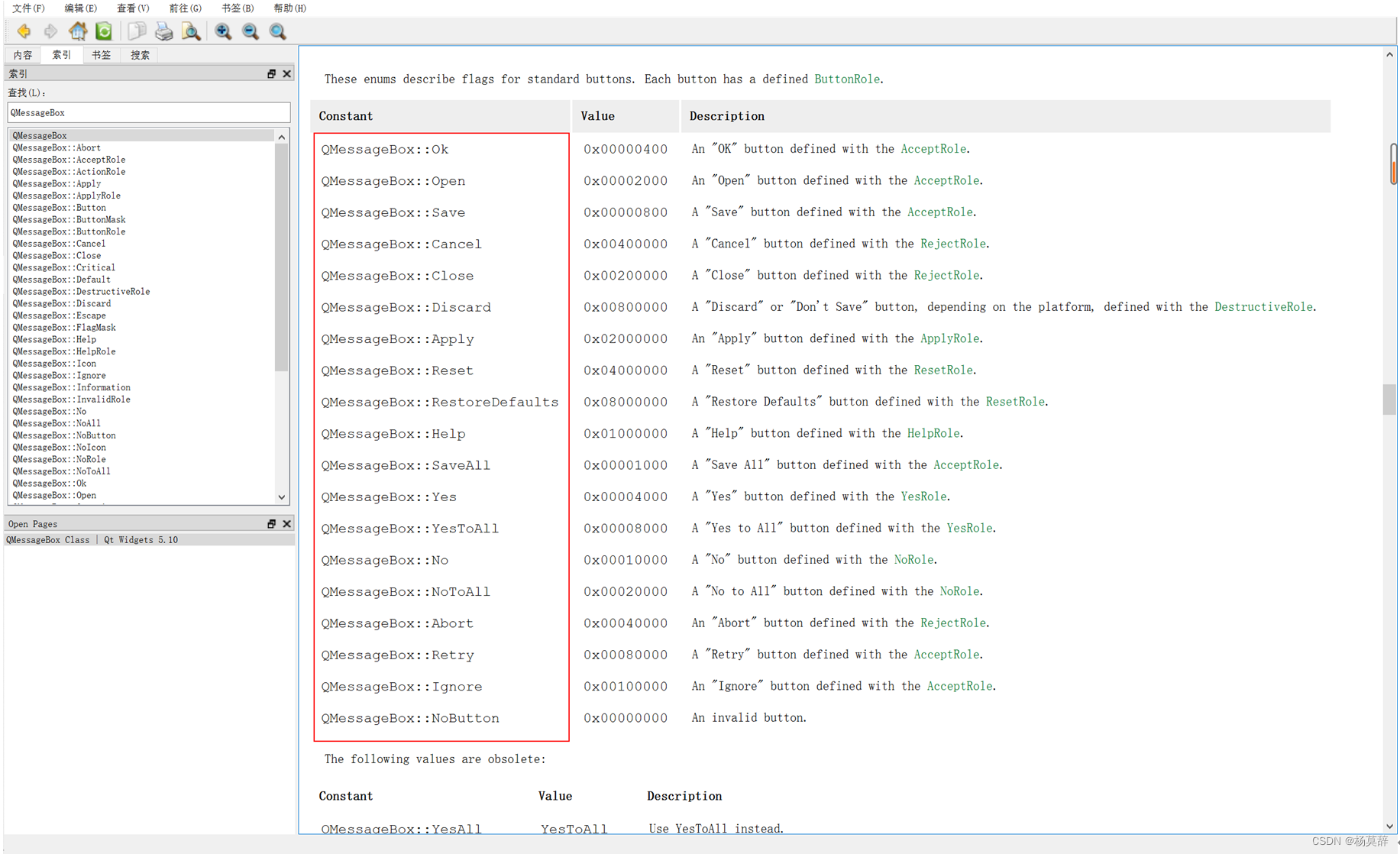Select QMessageBox::ButtonMask in index list
Viewport: 1400px width, 854px height.
pyautogui.click(x=69, y=219)
